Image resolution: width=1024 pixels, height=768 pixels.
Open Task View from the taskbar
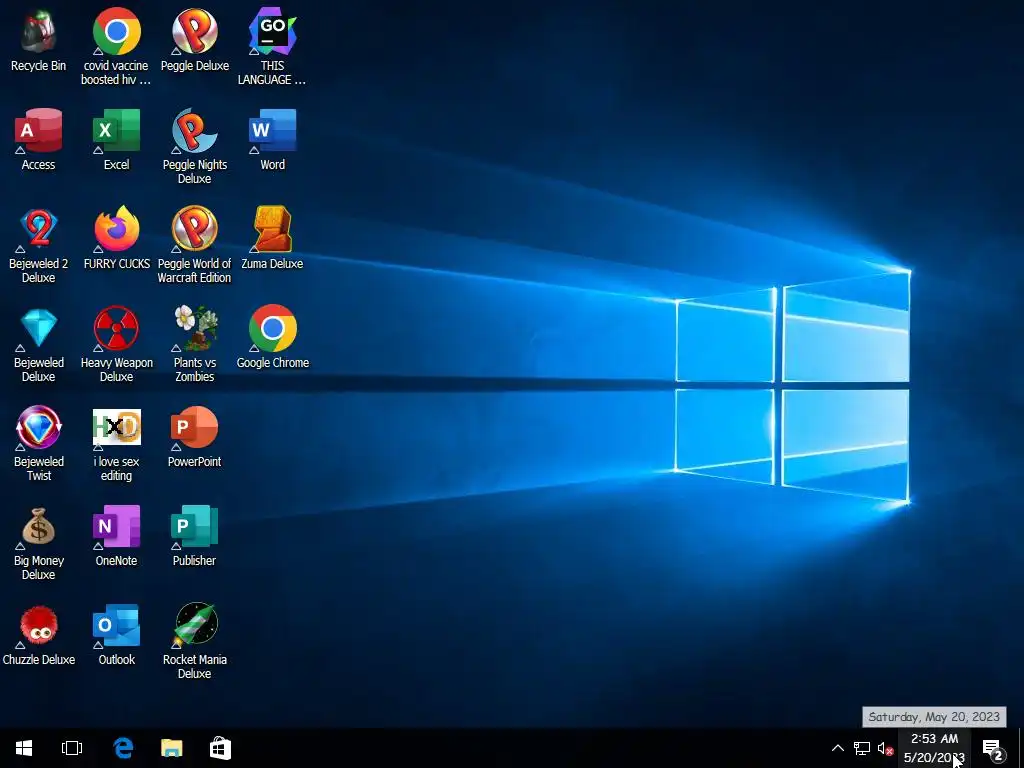click(x=72, y=748)
